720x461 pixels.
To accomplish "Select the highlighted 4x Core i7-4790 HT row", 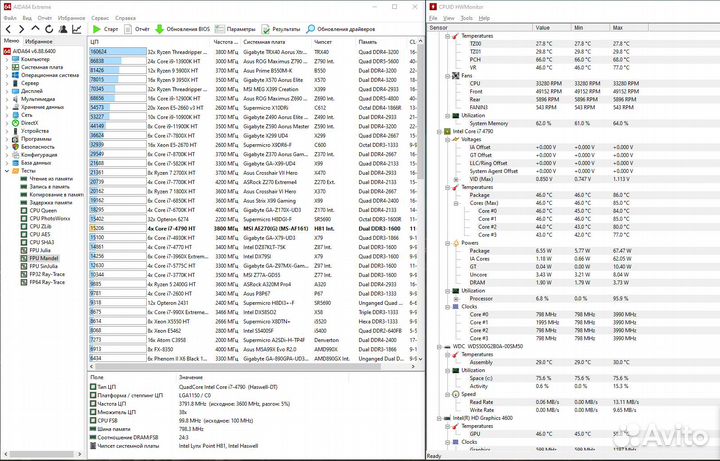I will [x=253, y=229].
